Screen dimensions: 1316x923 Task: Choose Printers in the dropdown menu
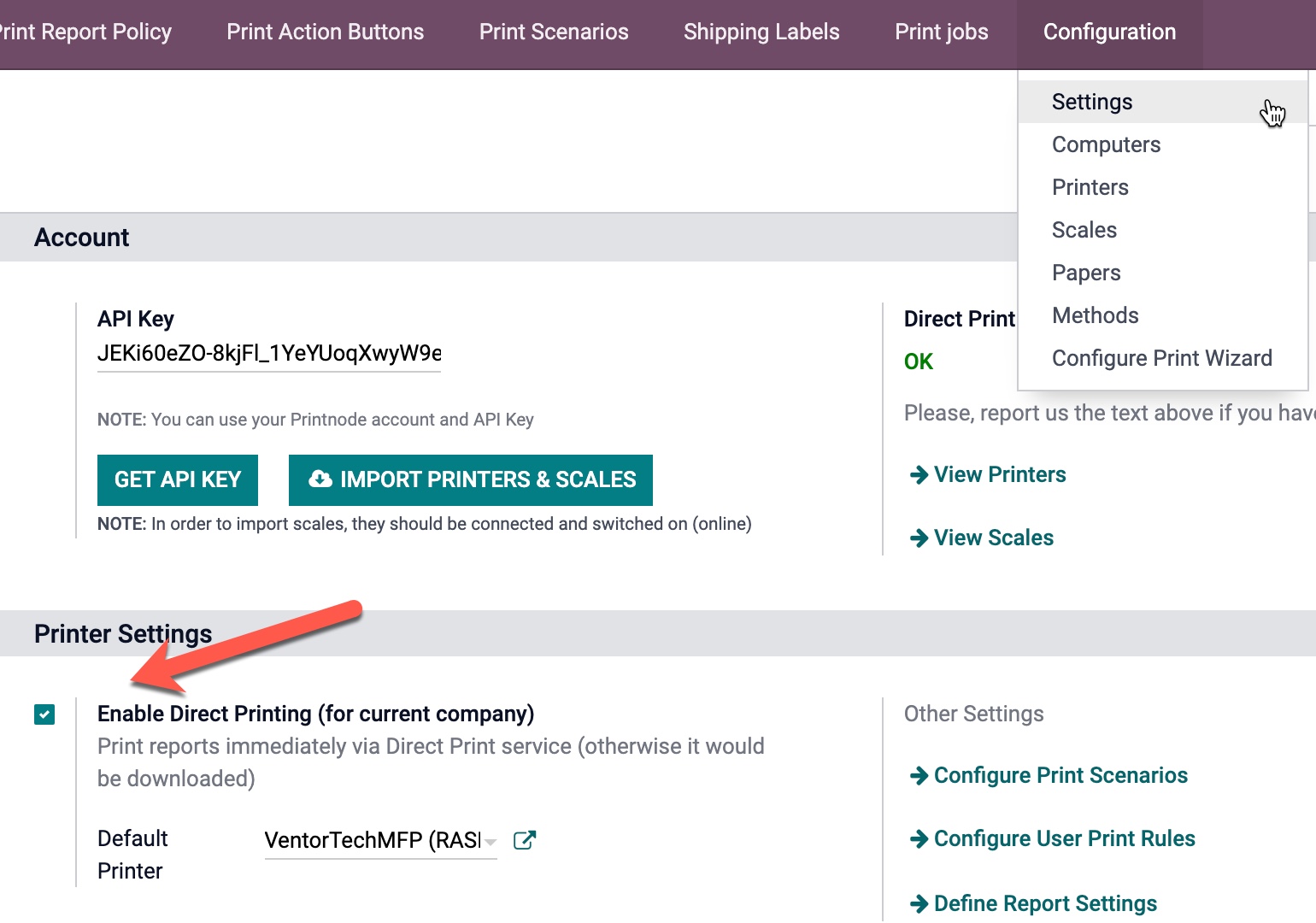[1090, 186]
